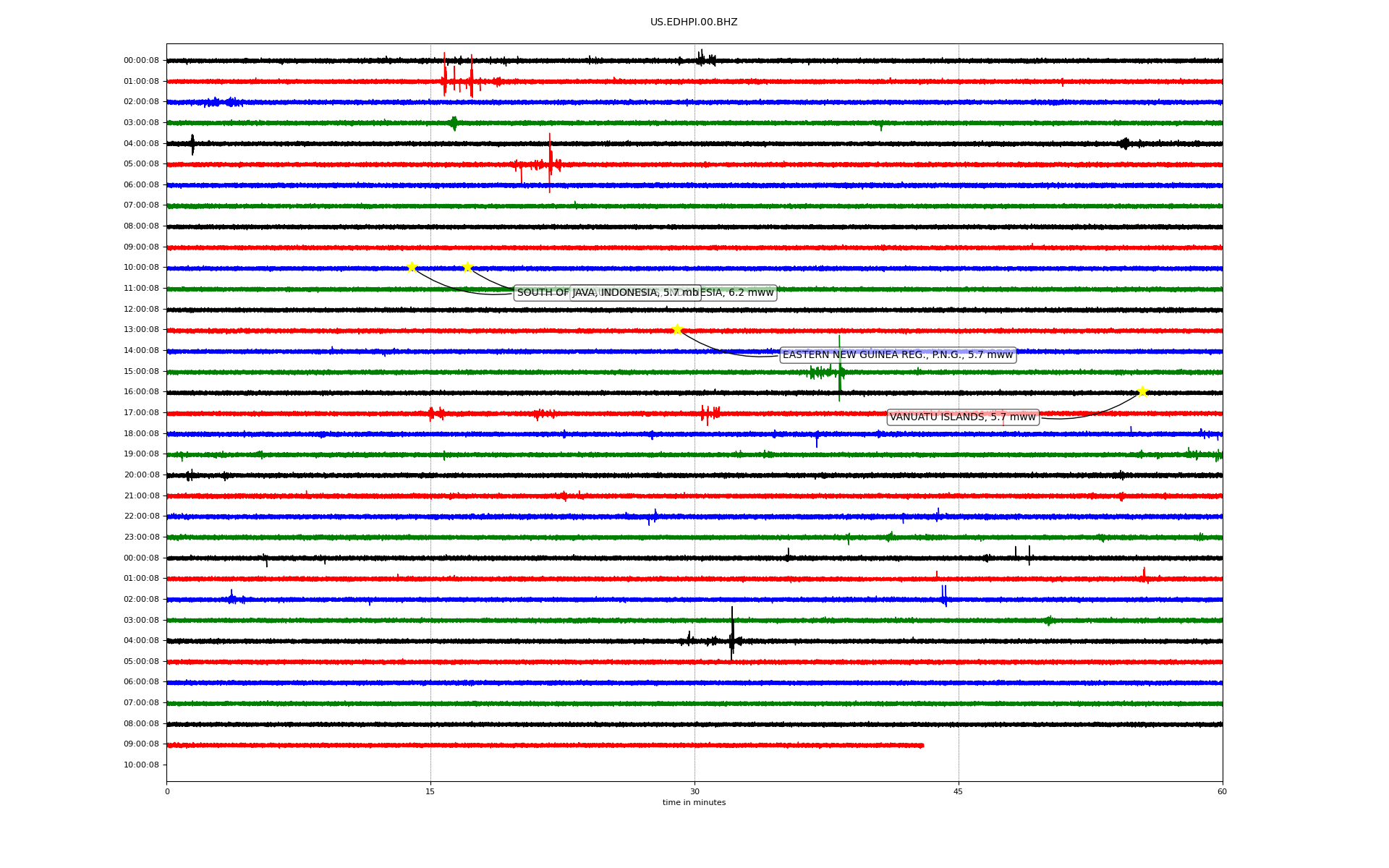Click the 14:00:08 row time label

click(x=141, y=351)
